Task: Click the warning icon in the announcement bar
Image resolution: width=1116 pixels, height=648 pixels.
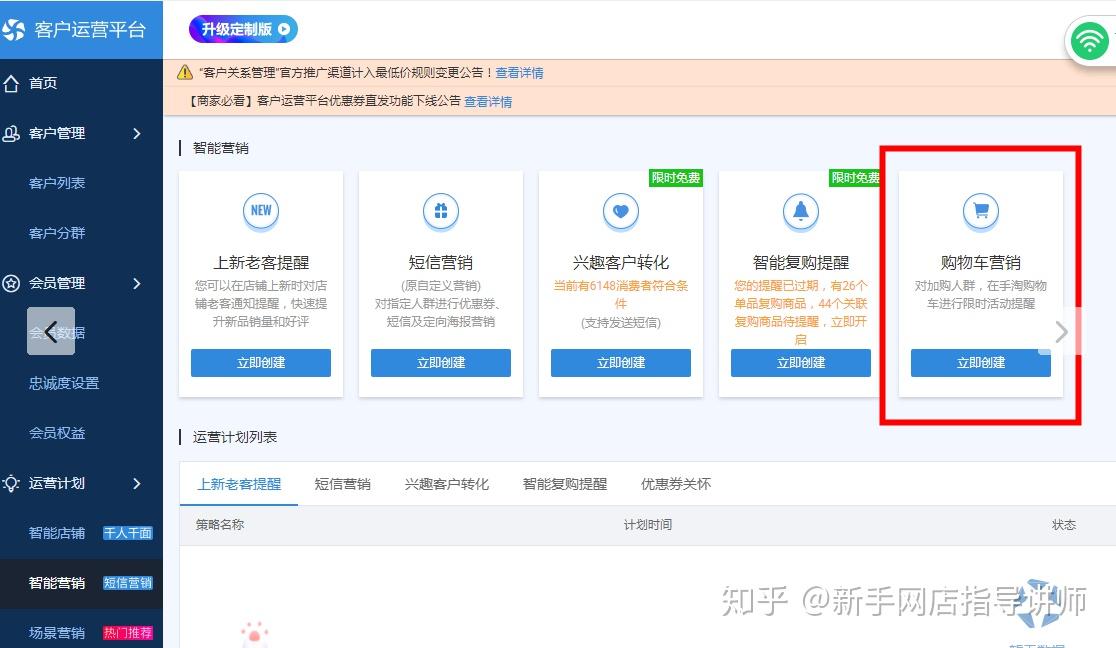Action: tap(185, 72)
